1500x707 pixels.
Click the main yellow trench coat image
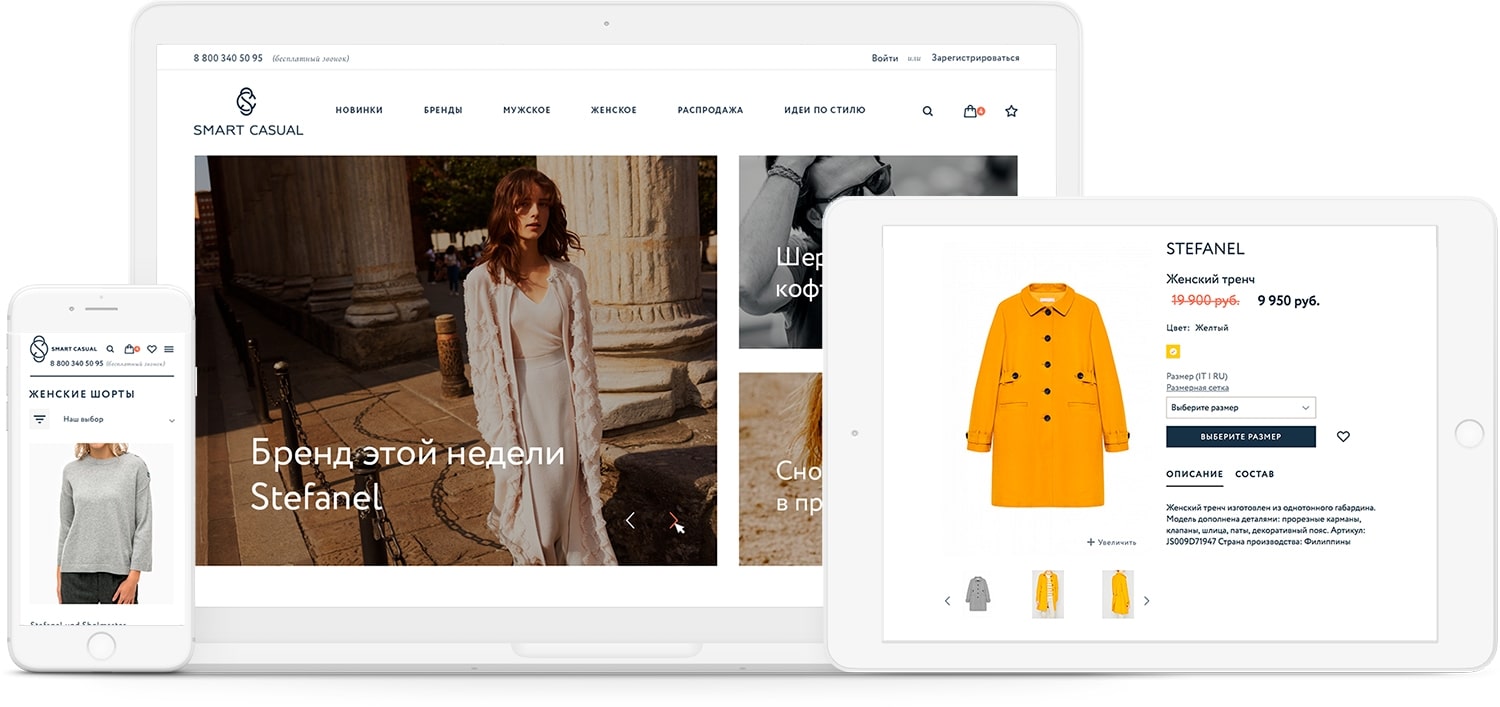1047,394
